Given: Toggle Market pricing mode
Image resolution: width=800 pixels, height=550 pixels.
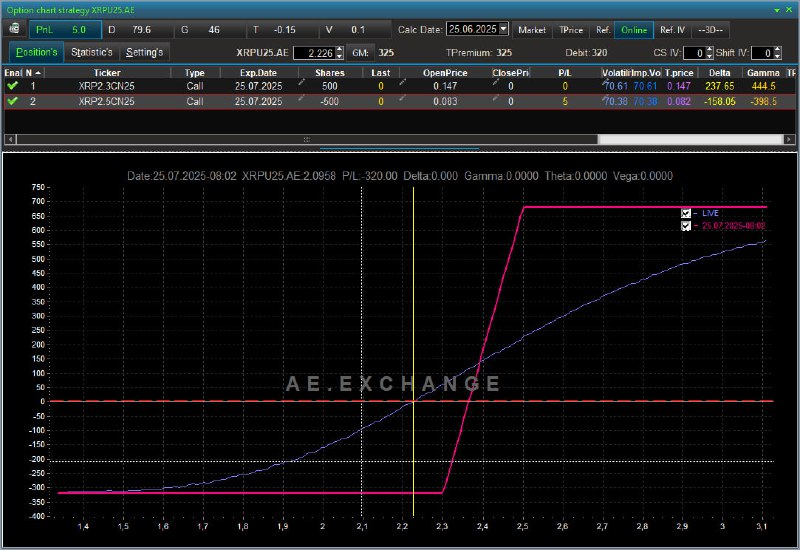Looking at the screenshot, I should [532, 30].
